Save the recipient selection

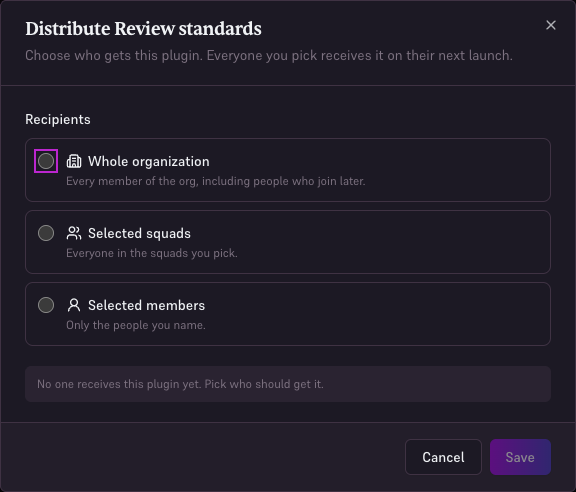click(520, 457)
